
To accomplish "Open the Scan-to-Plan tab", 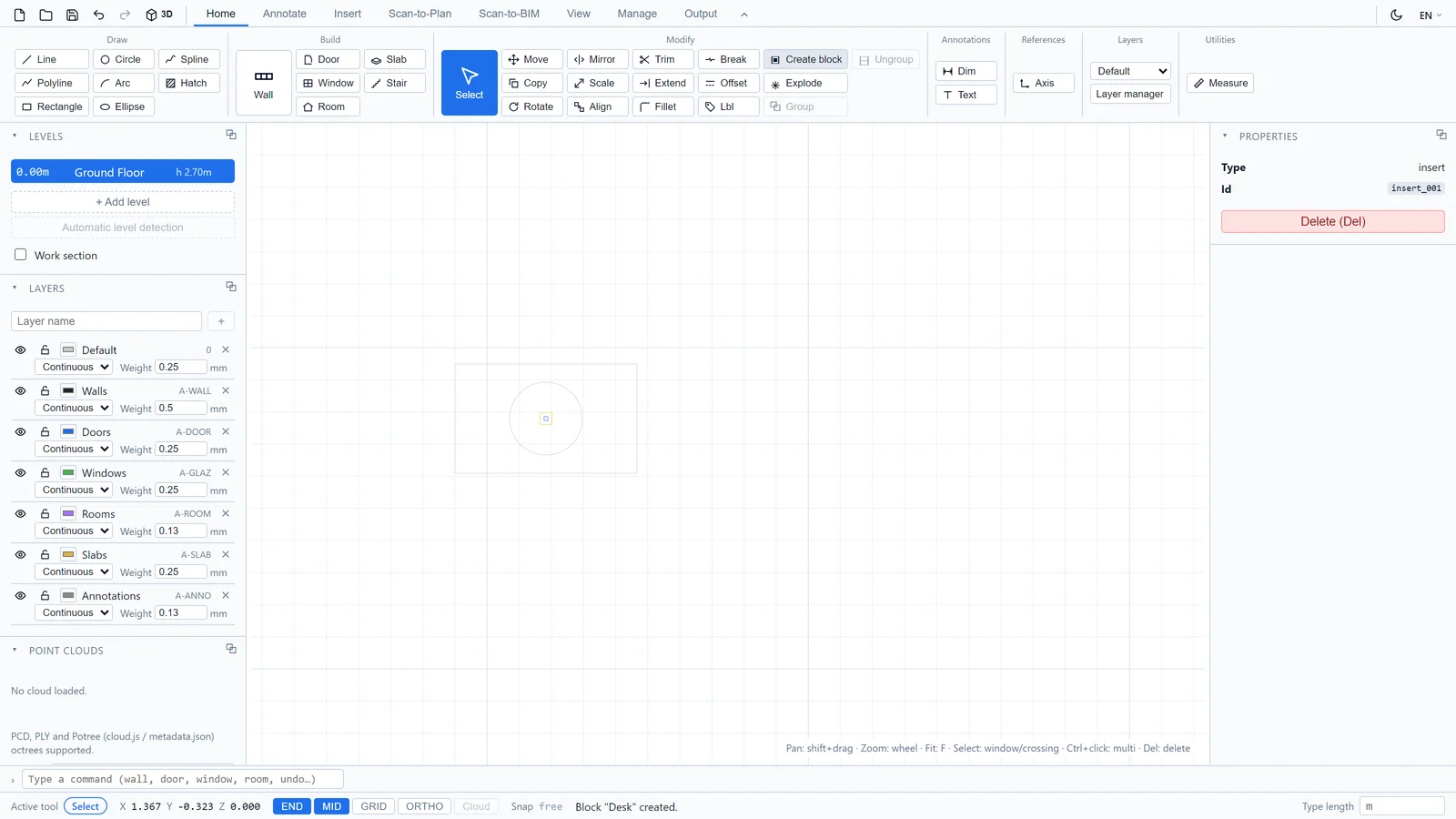I will [x=420, y=14].
